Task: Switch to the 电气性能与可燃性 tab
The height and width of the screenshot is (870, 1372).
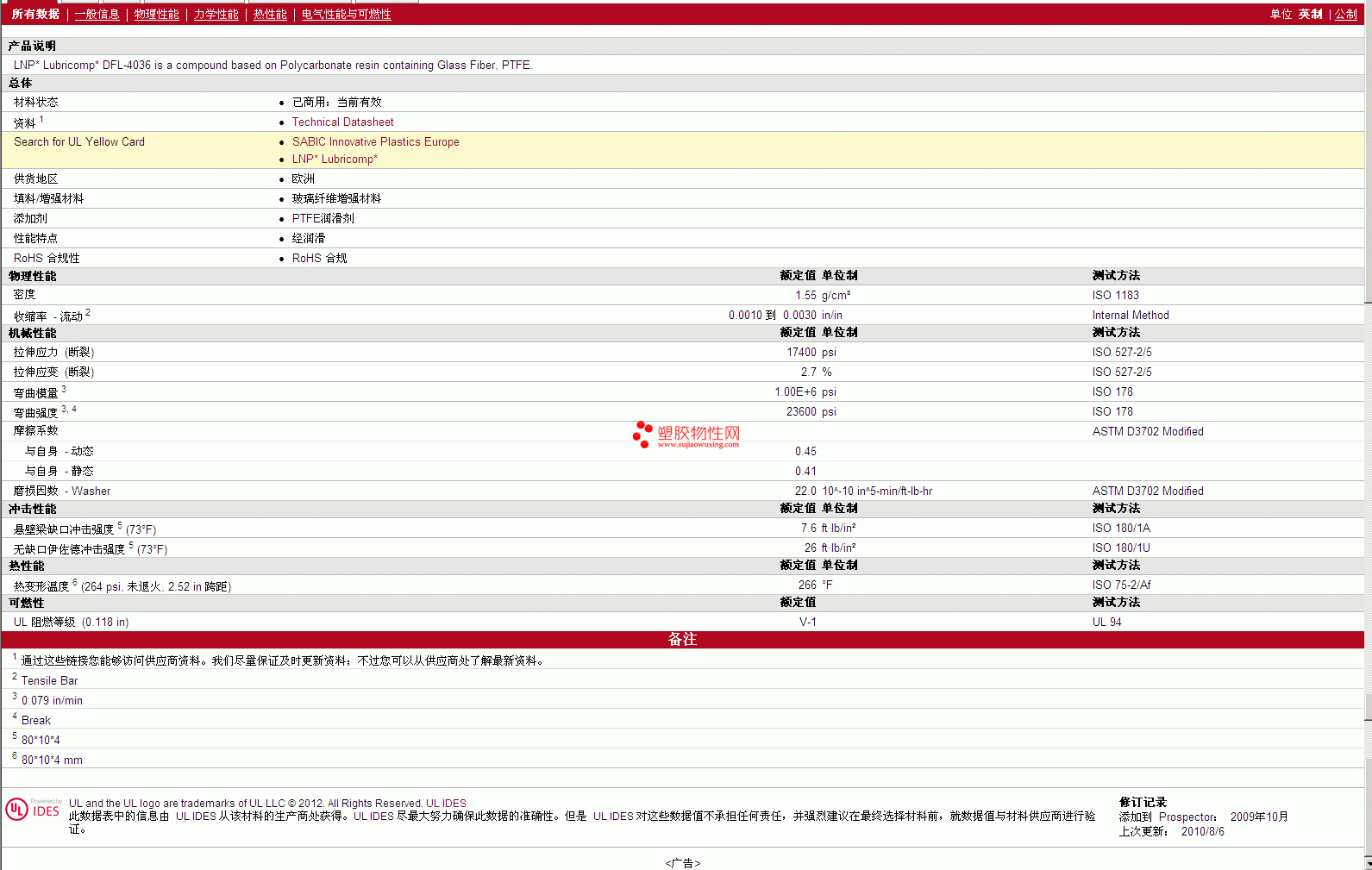Action: tap(346, 15)
